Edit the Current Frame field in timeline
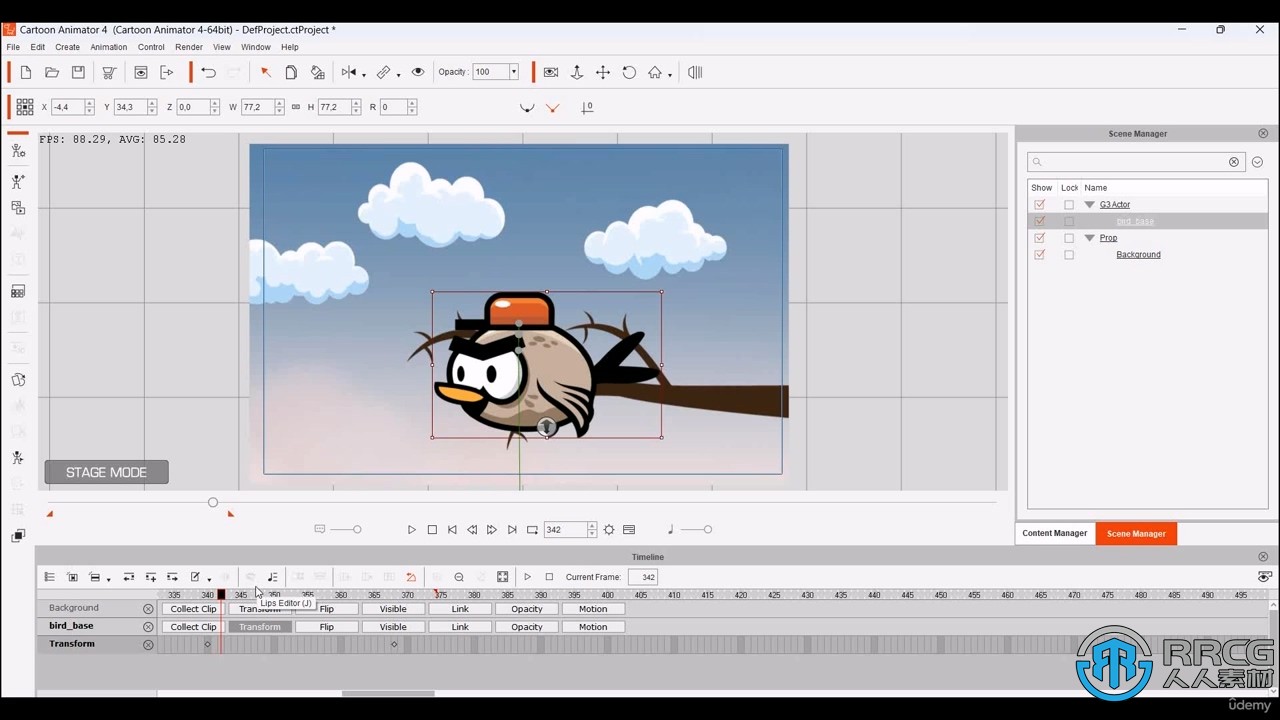This screenshot has width=1280, height=720. click(642, 577)
